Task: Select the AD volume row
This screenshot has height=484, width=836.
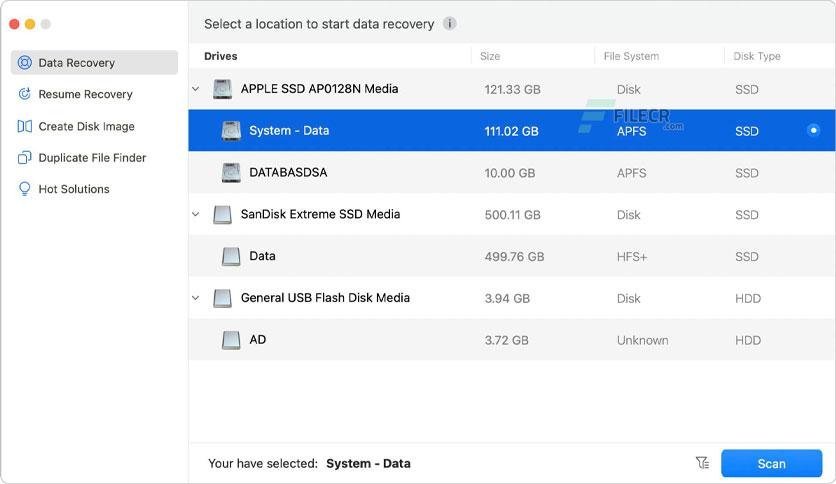Action: 512,340
